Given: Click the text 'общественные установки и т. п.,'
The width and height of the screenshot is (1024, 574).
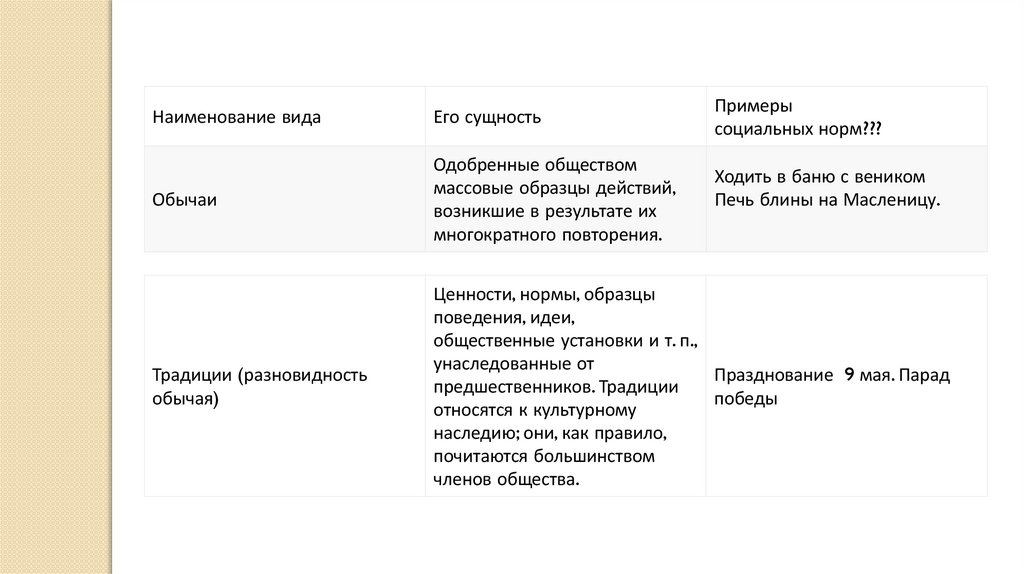Looking at the screenshot, I should coord(566,341).
